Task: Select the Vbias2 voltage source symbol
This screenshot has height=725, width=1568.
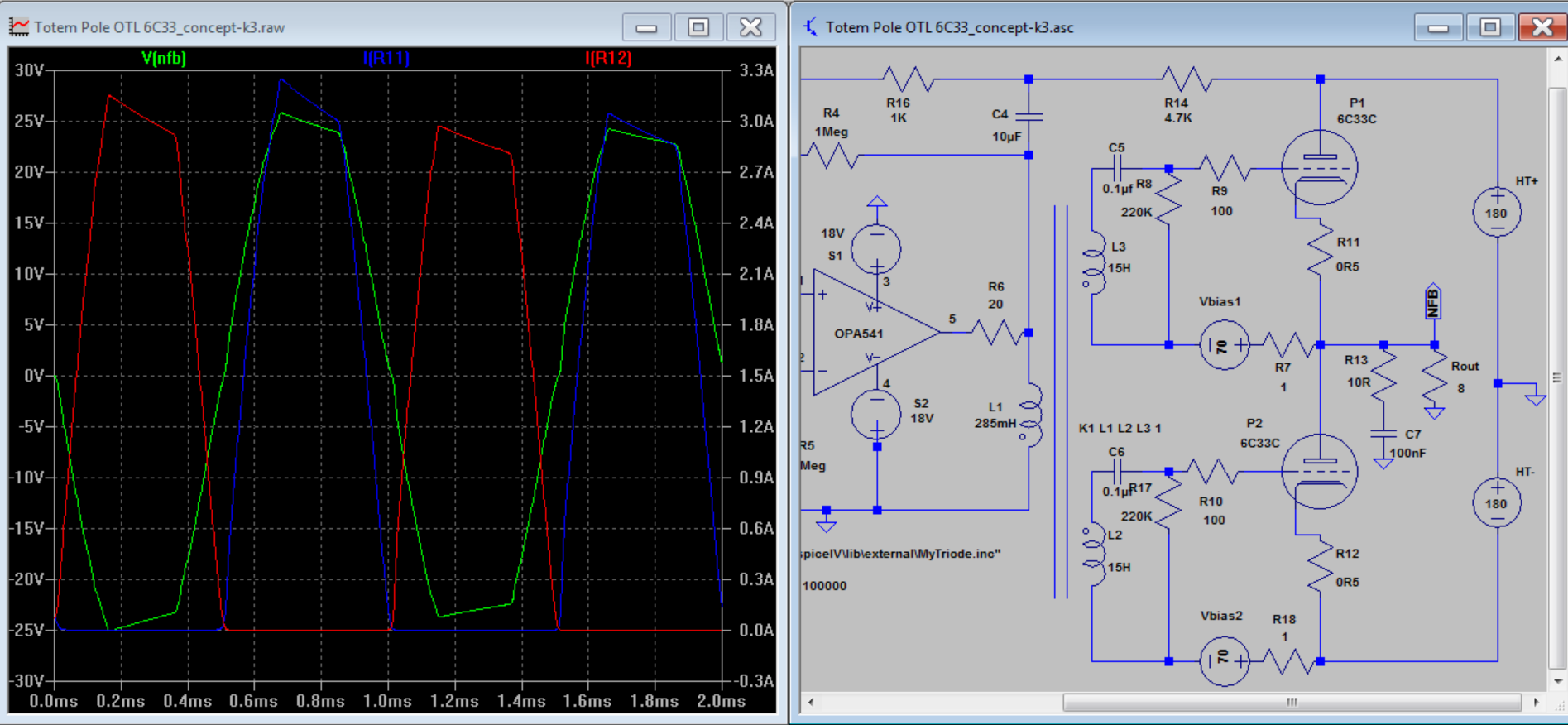Action: point(1225,661)
